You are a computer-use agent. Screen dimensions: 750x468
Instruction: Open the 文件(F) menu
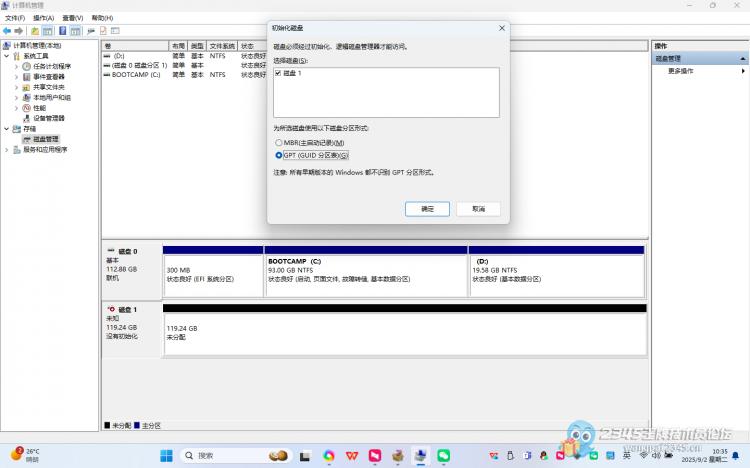pyautogui.click(x=15, y=18)
